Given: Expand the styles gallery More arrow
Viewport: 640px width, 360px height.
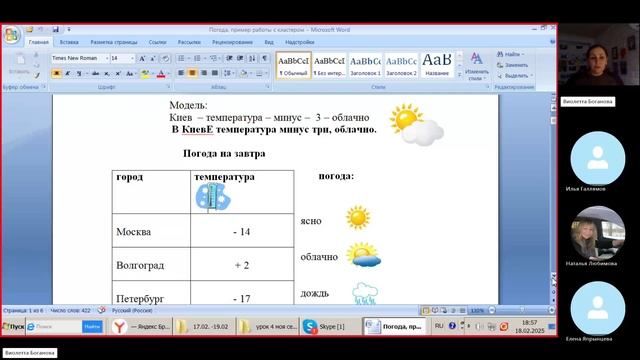Looking at the screenshot, I should tap(460, 75).
